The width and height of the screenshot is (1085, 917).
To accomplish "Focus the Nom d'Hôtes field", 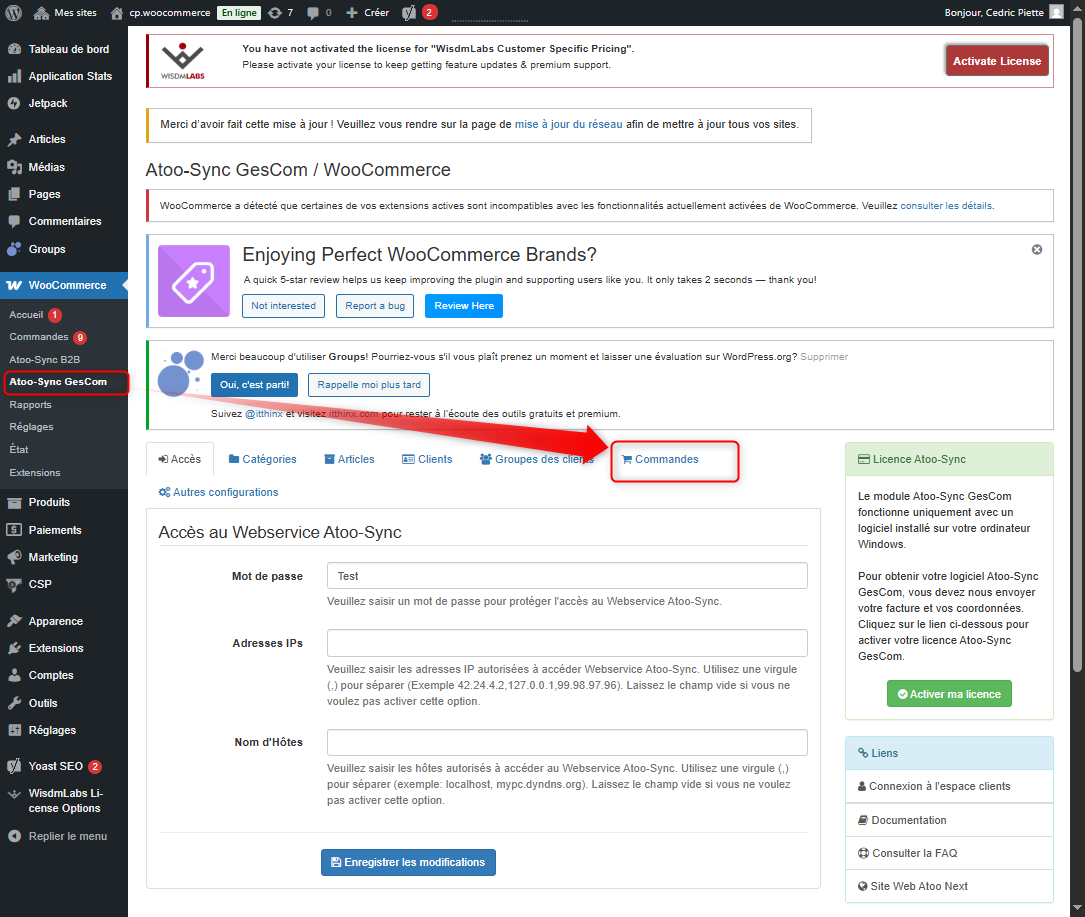I will [x=567, y=743].
